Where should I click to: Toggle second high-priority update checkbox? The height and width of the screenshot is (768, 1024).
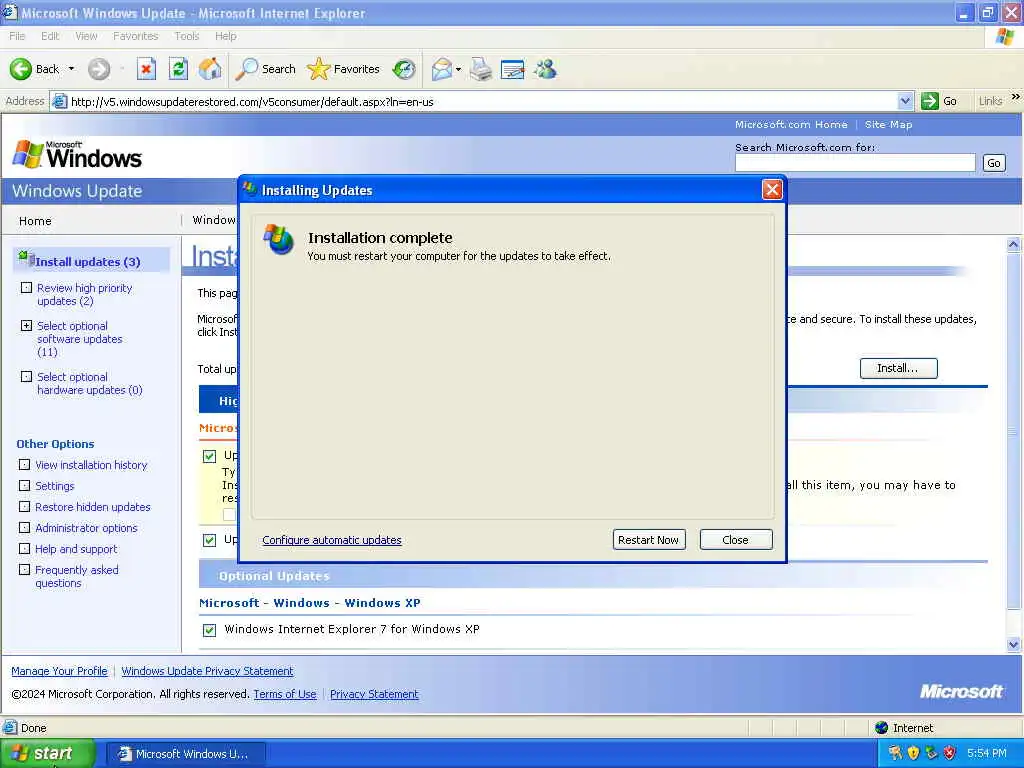click(x=209, y=540)
